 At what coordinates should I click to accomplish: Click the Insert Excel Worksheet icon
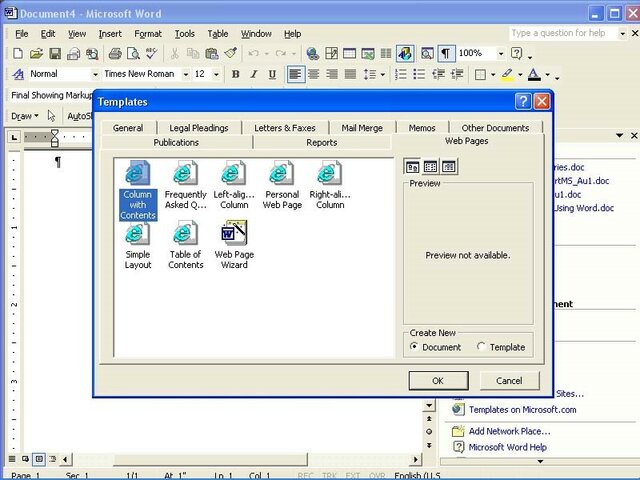(x=368, y=53)
